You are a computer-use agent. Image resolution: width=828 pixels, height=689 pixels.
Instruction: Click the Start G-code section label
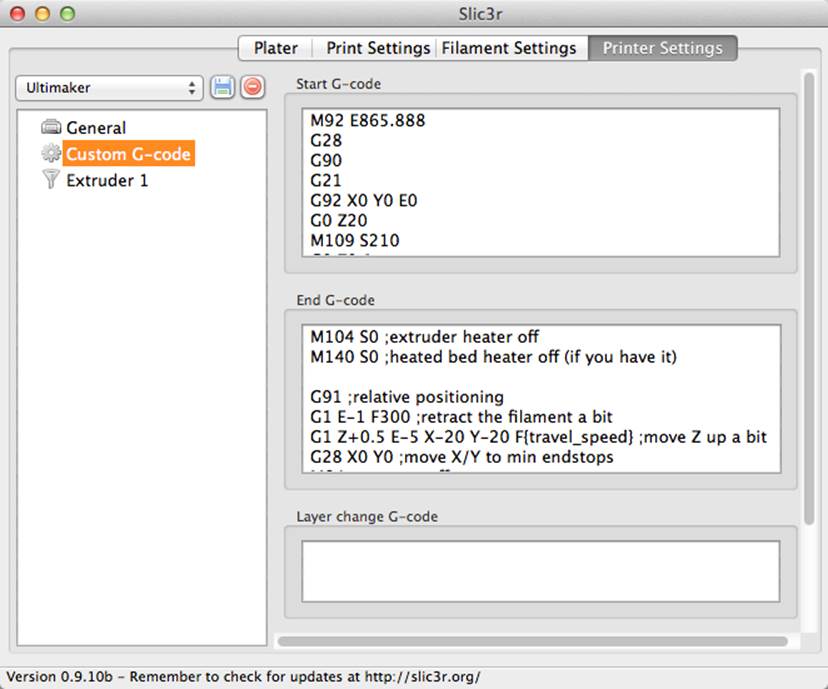[338, 84]
